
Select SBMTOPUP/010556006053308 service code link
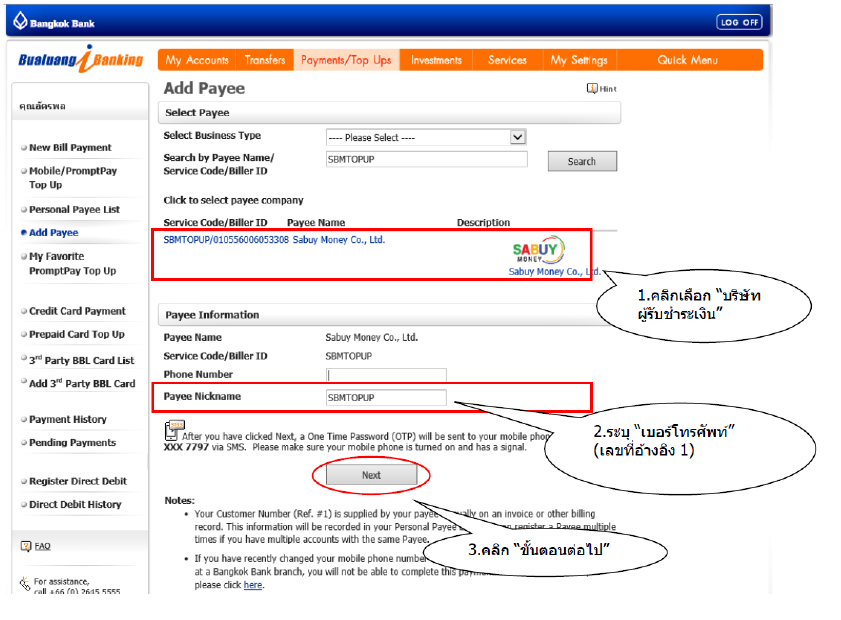[226, 240]
